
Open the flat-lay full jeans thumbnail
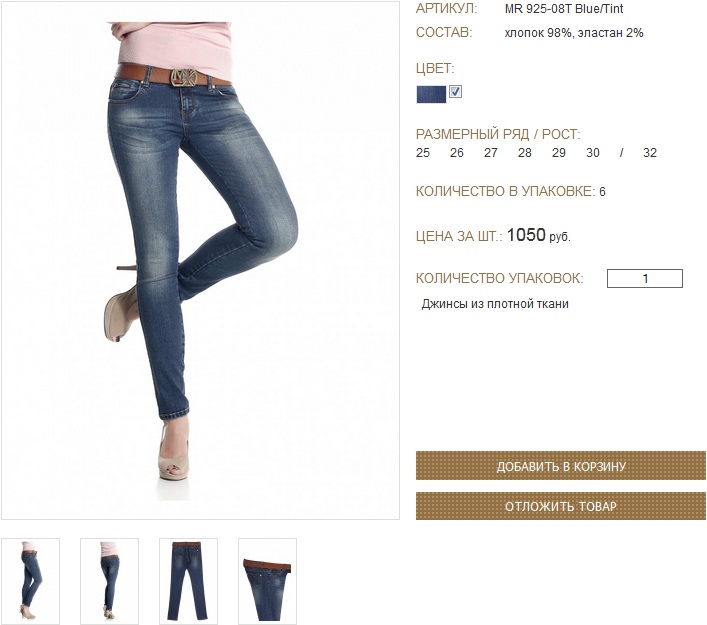[x=188, y=581]
